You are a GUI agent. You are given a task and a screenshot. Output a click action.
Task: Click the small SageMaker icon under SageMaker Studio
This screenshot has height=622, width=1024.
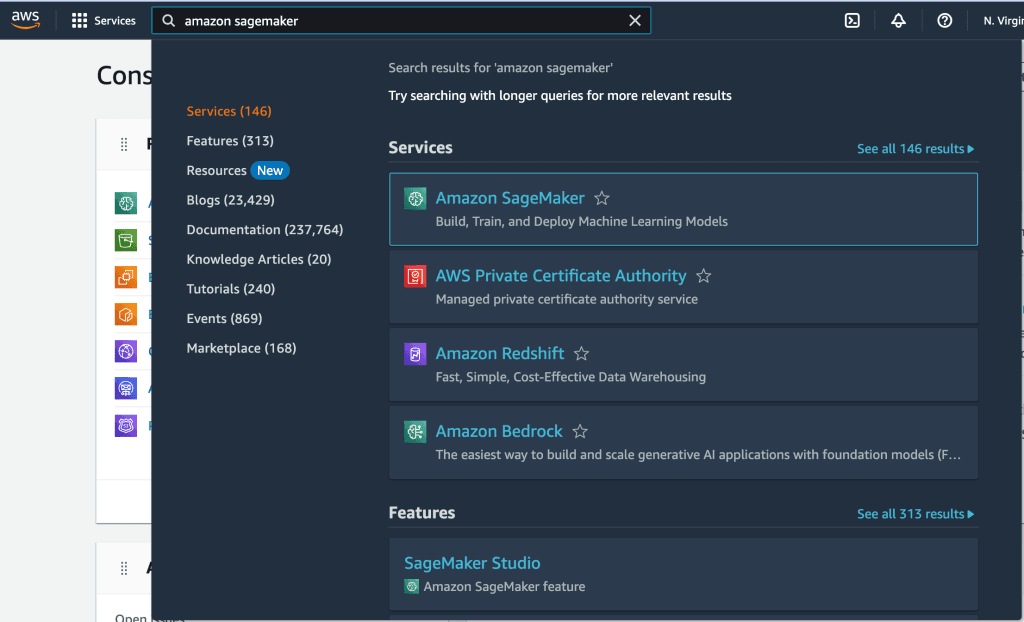click(411, 587)
